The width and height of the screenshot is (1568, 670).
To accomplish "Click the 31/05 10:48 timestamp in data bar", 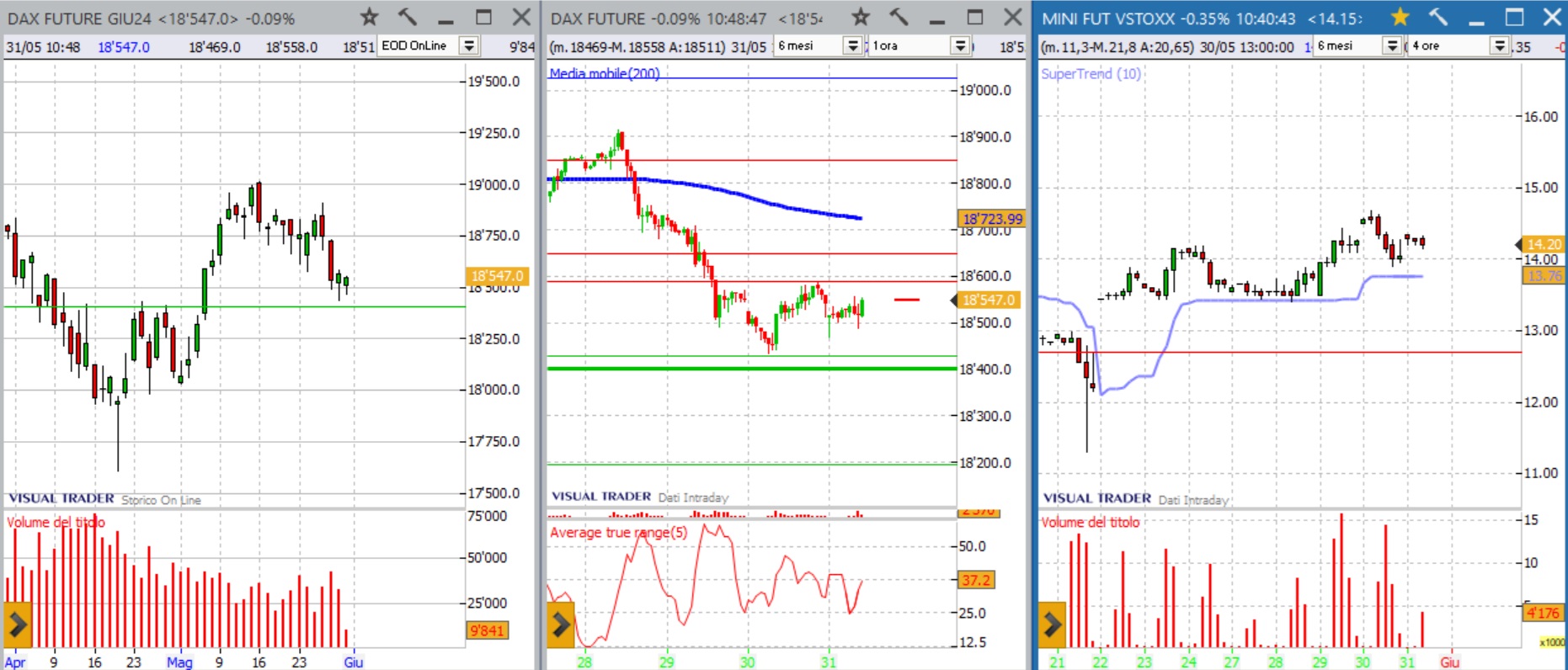I will tap(43, 47).
